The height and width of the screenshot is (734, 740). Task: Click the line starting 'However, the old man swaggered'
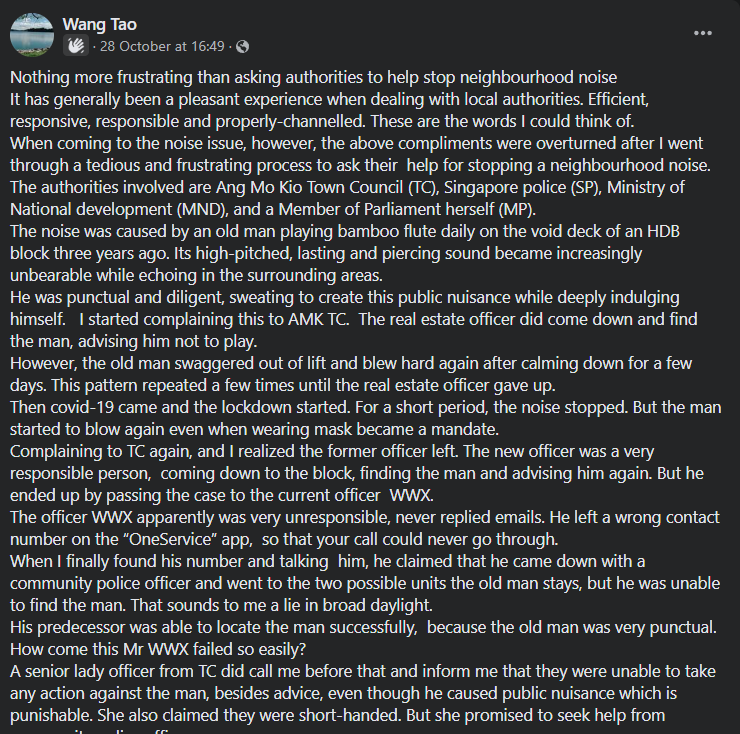[x=351, y=363]
